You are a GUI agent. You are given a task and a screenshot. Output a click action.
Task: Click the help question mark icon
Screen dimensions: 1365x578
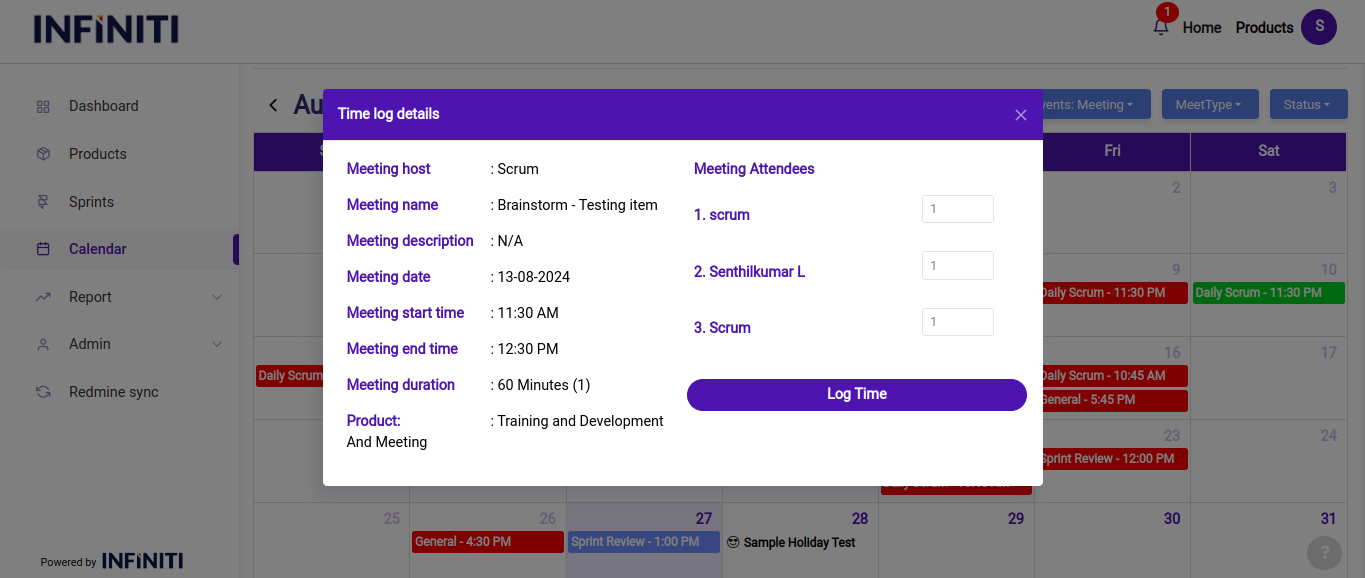(1324, 552)
